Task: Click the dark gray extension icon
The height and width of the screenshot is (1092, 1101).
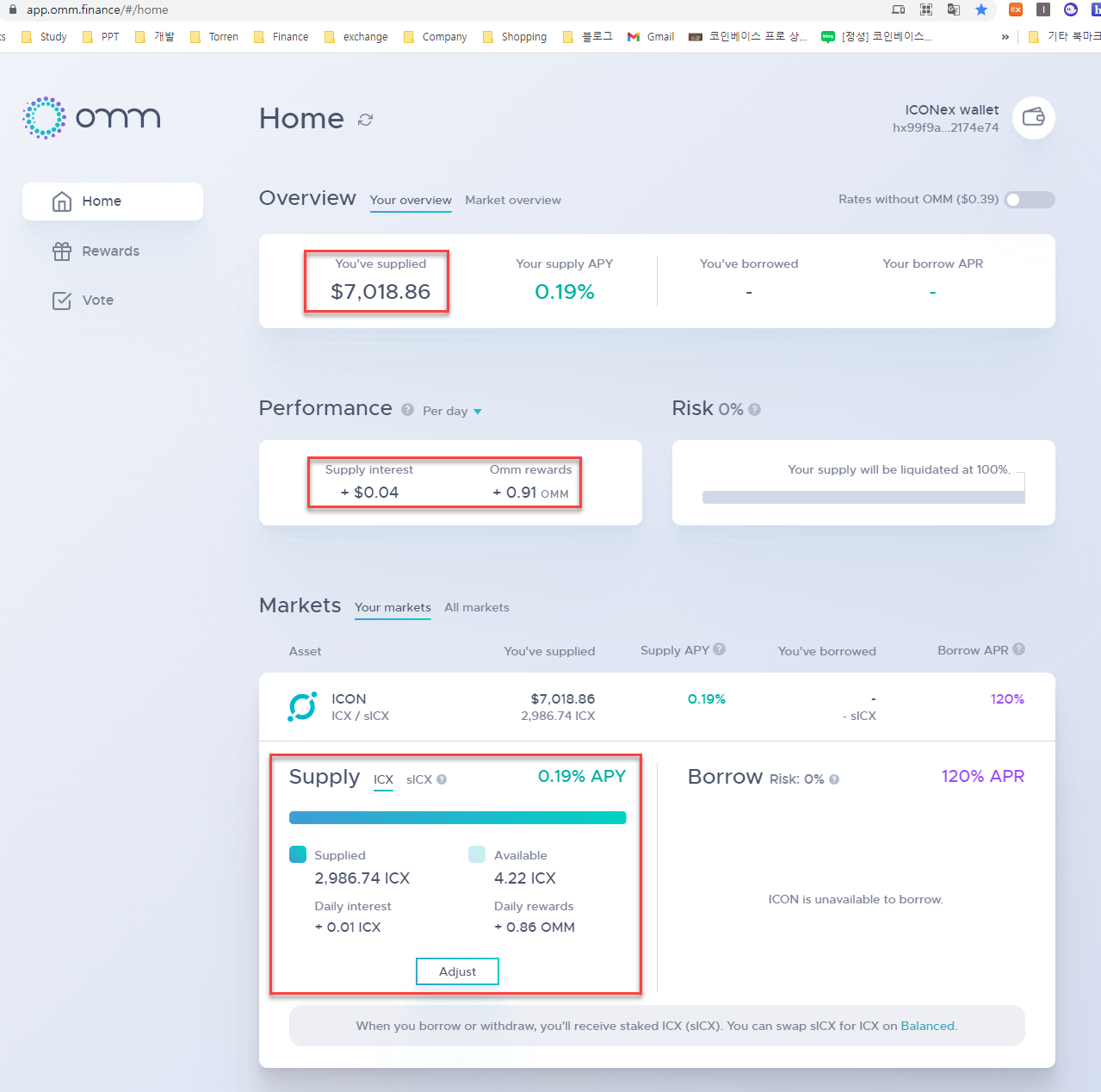Action: coord(1043,9)
